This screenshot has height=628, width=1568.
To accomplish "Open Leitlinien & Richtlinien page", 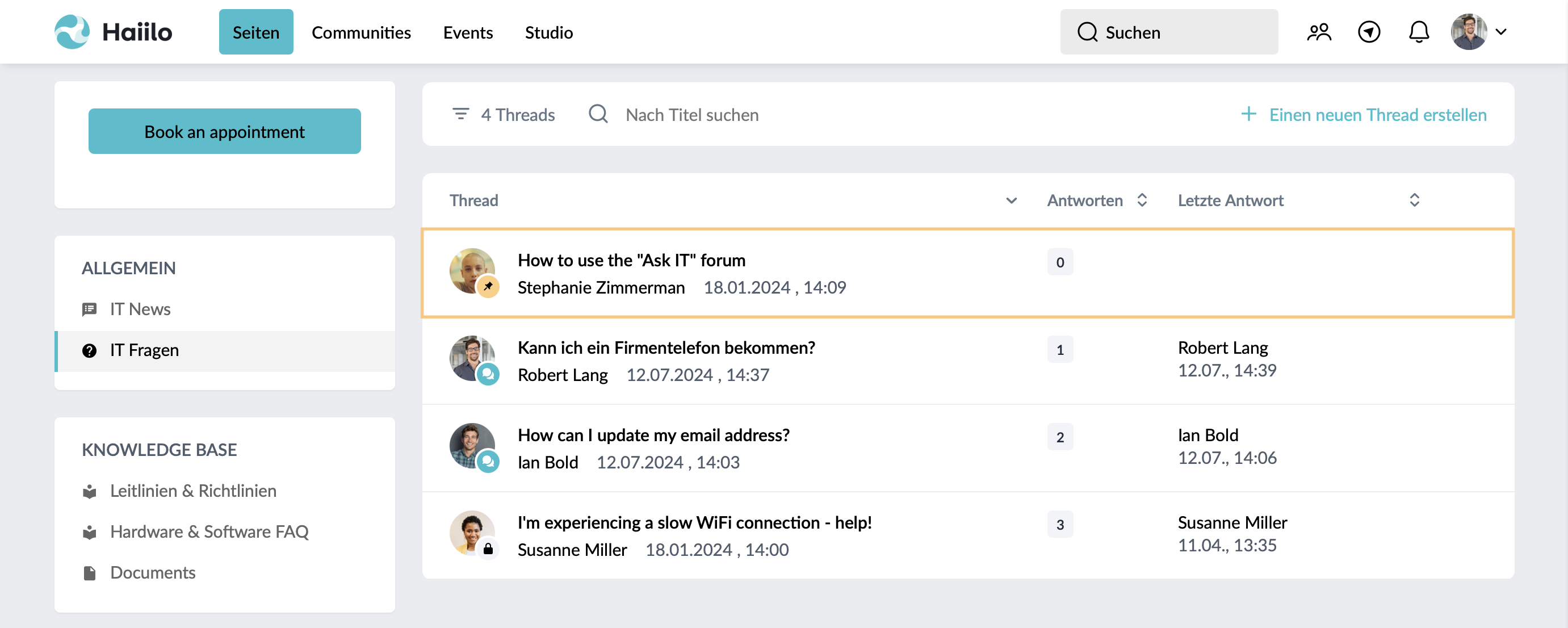I will (x=193, y=491).
